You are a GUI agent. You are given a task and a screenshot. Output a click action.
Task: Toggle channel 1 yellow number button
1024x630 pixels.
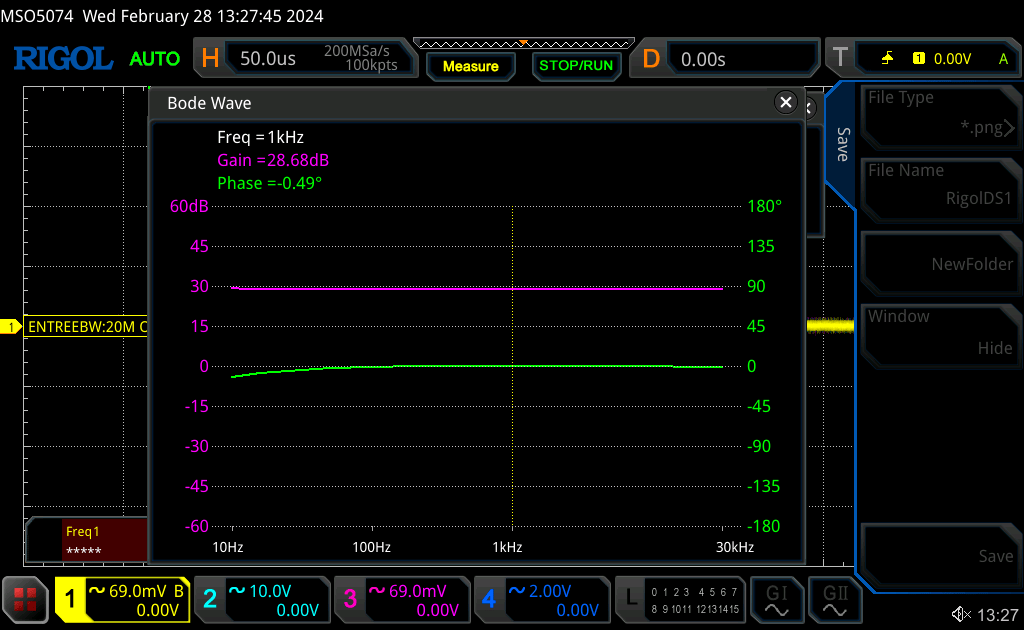[70, 599]
